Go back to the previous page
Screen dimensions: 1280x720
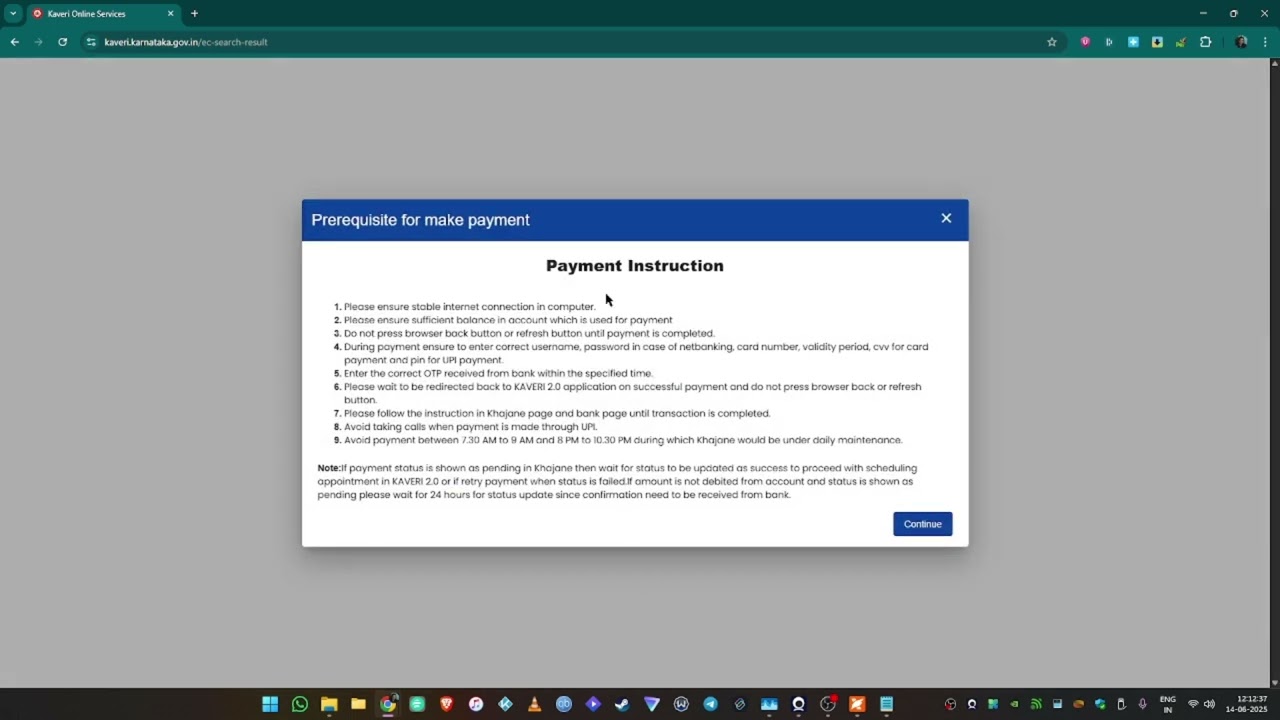tap(15, 42)
